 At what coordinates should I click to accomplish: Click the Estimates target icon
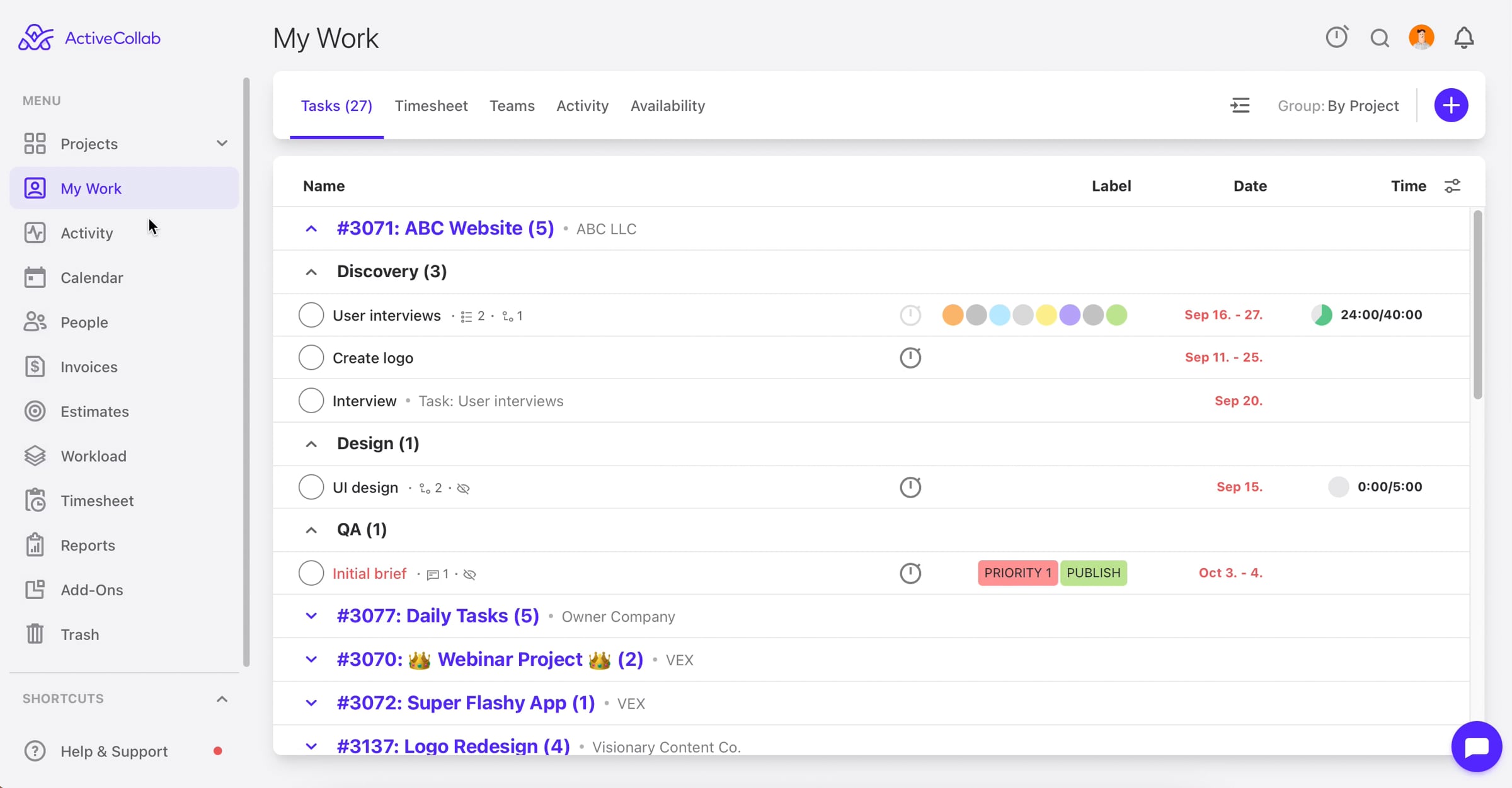[x=35, y=411]
